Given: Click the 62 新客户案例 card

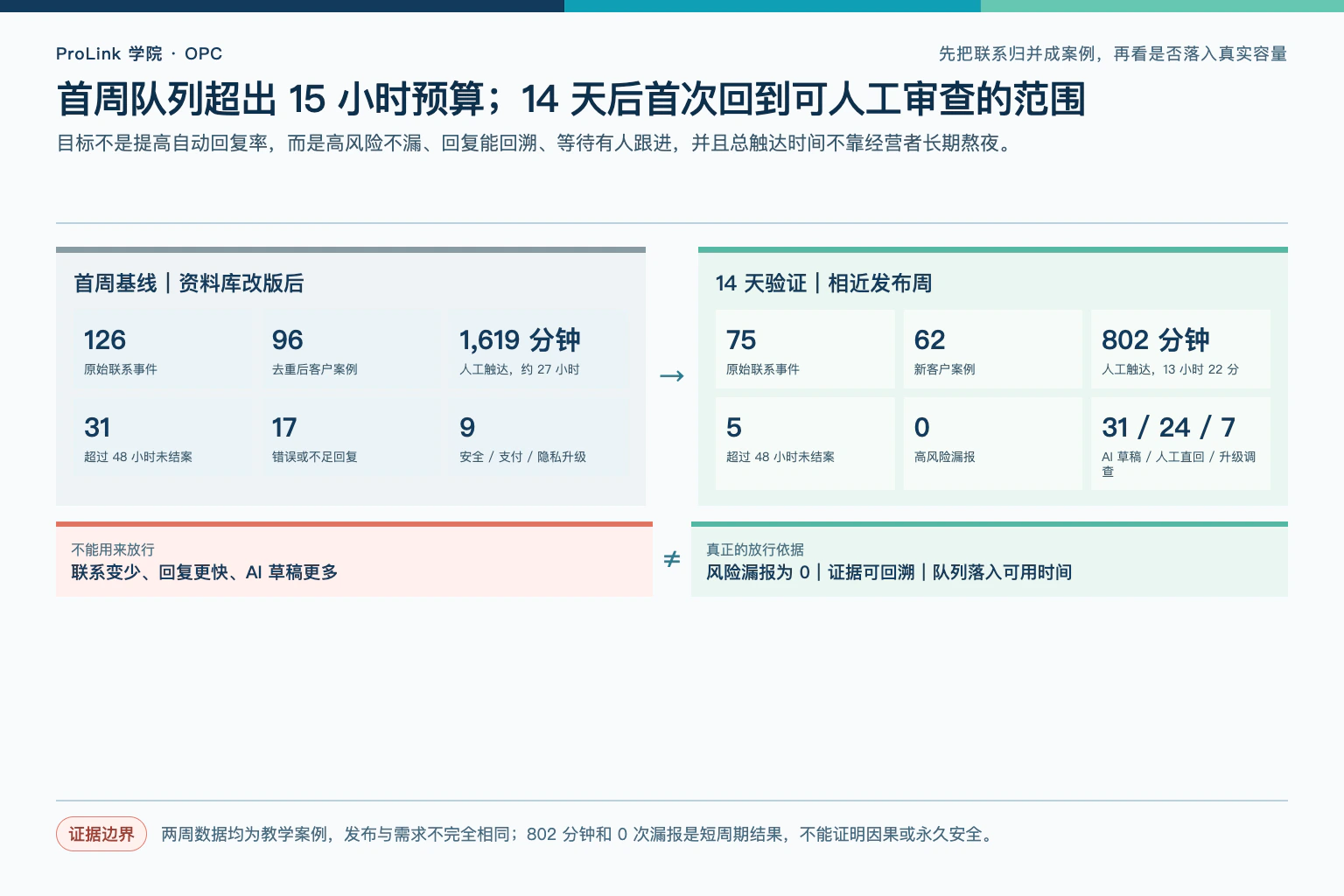Looking at the screenshot, I should pyautogui.click(x=993, y=349).
